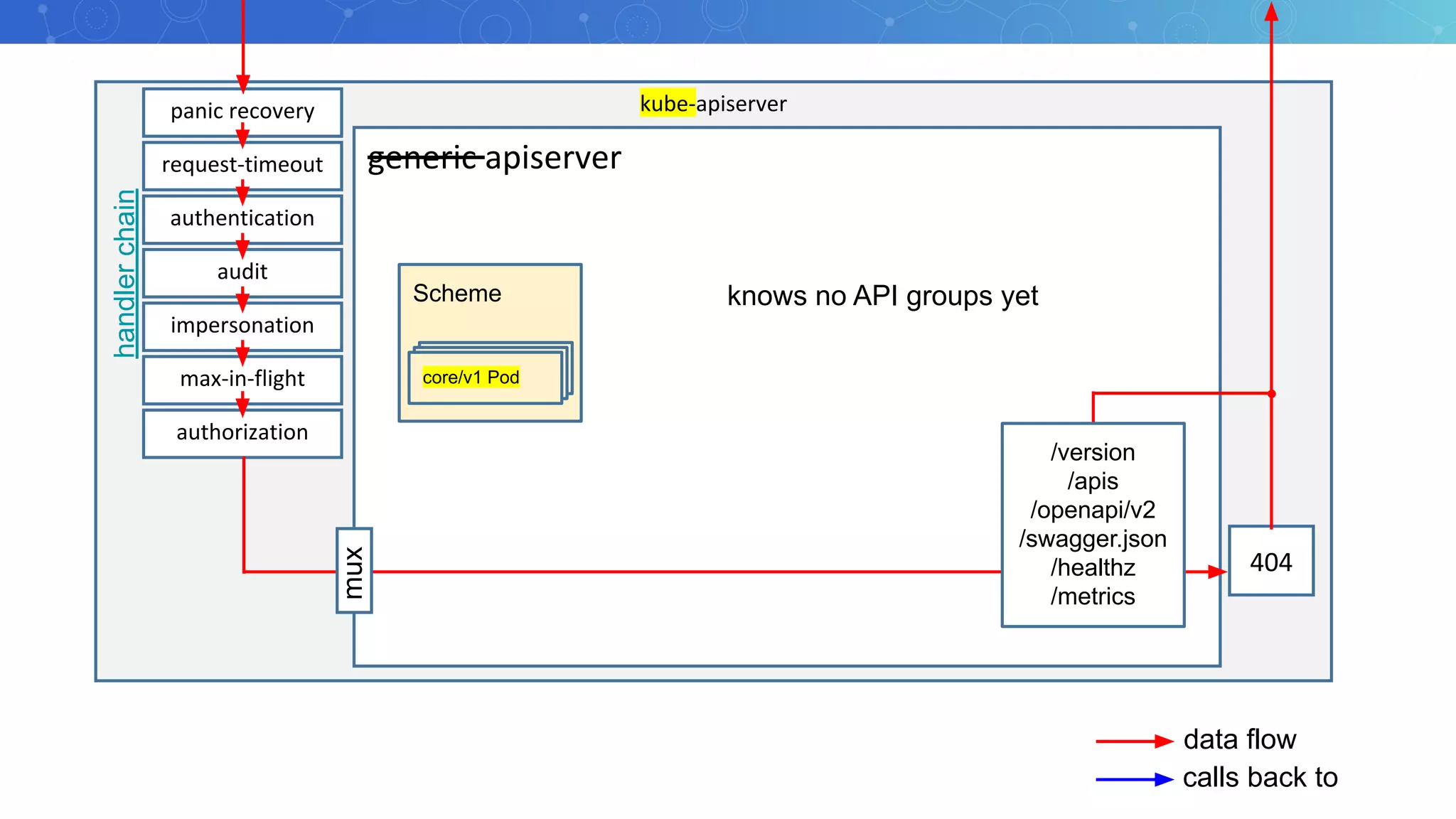Click the handler chain link text
The image size is (1456, 819).
pyautogui.click(x=126, y=274)
